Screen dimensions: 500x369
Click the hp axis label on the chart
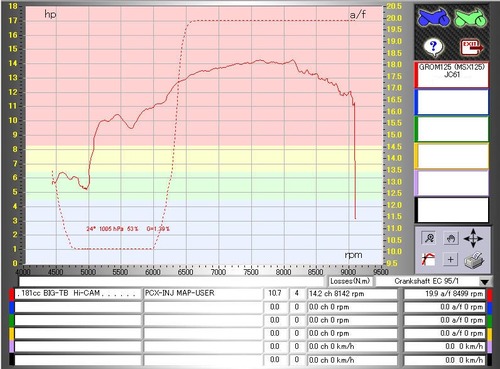coord(50,14)
